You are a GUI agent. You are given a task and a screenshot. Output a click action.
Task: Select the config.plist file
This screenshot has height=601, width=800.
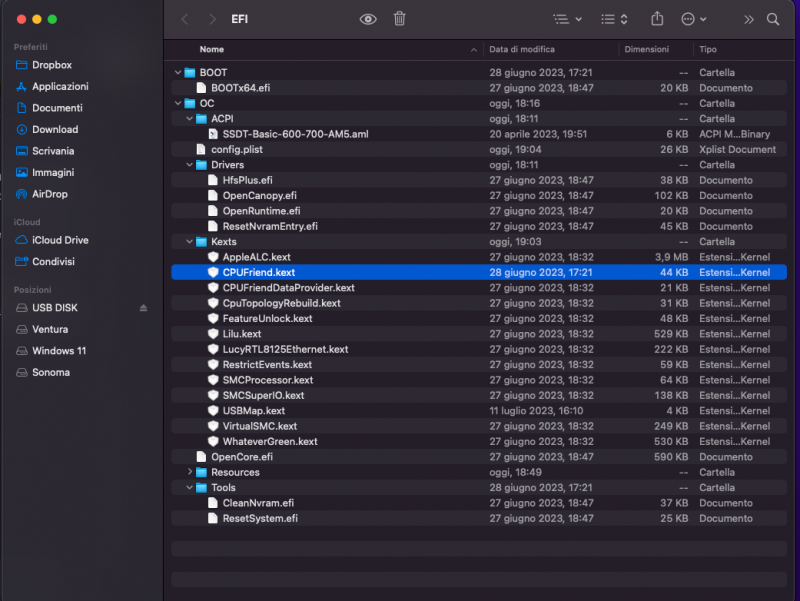[x=479, y=149]
